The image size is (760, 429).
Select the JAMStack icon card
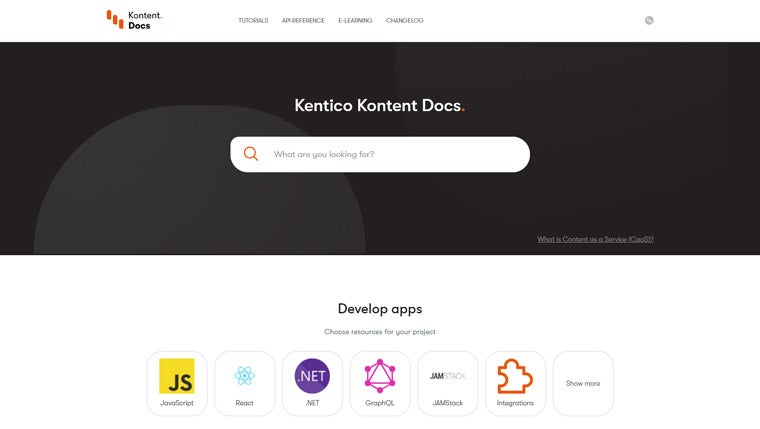coord(448,383)
